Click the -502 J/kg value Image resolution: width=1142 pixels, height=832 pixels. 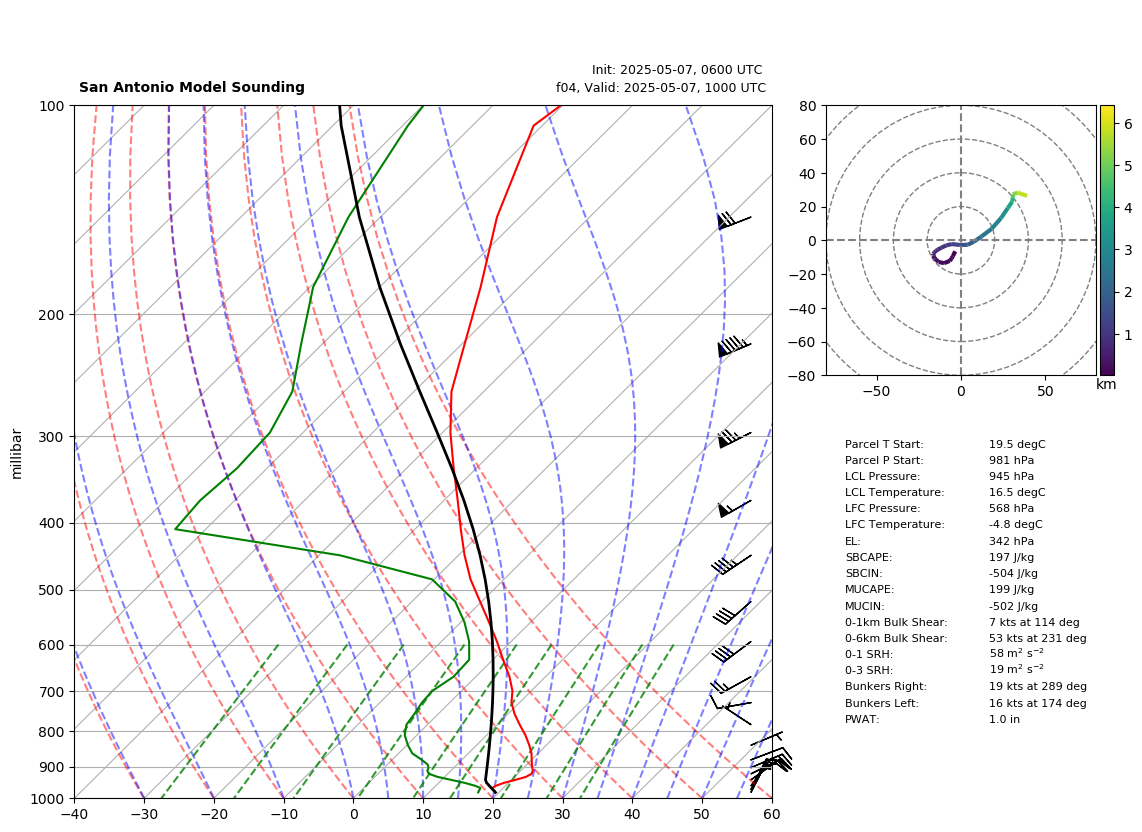pyautogui.click(x=1013, y=606)
